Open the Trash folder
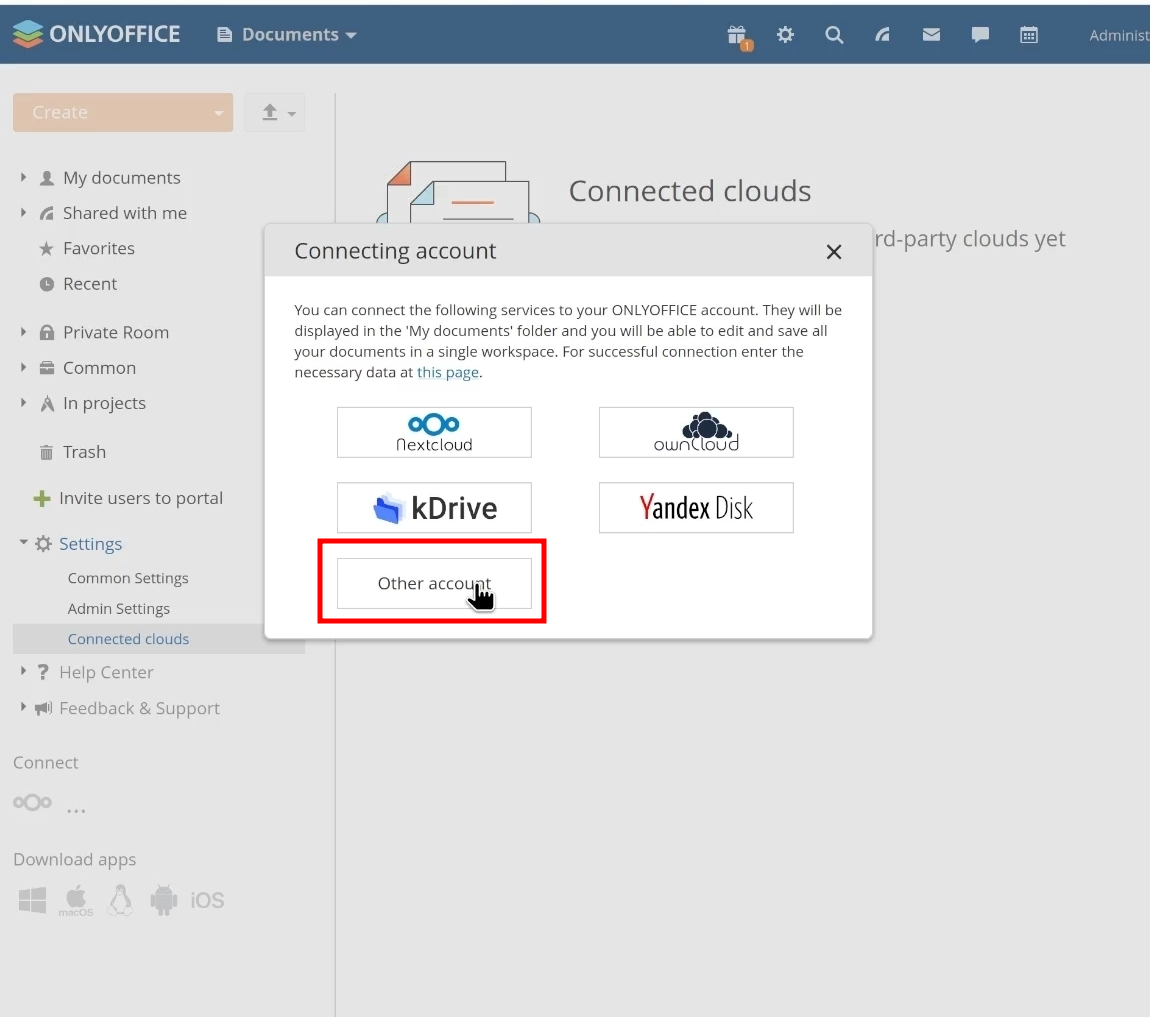Screen dimensions: 1150x1027 coord(84,452)
